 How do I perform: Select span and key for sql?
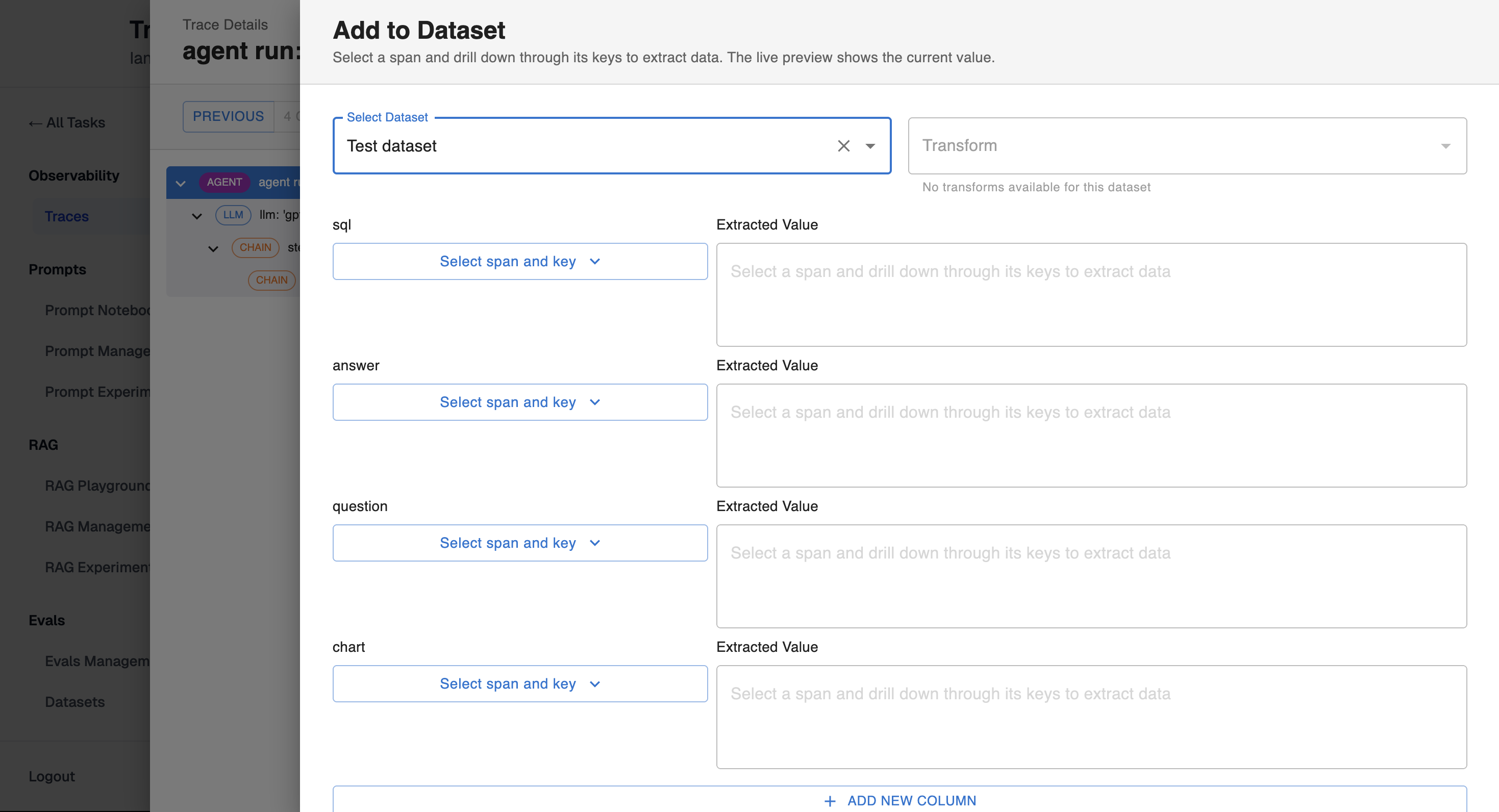coord(519,262)
